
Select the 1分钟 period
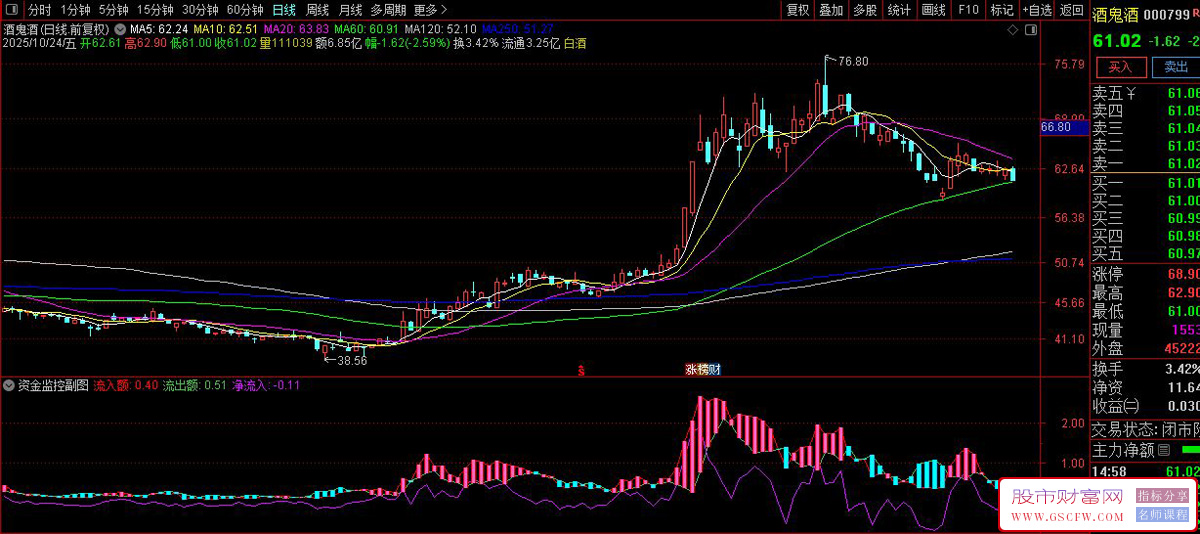(76, 10)
